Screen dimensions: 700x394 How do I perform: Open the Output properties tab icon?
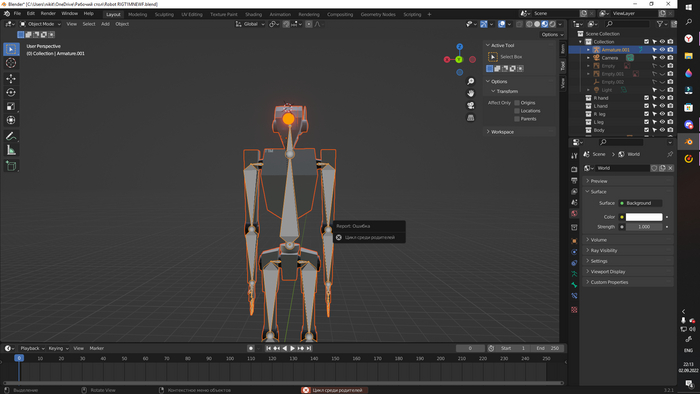coord(574,180)
